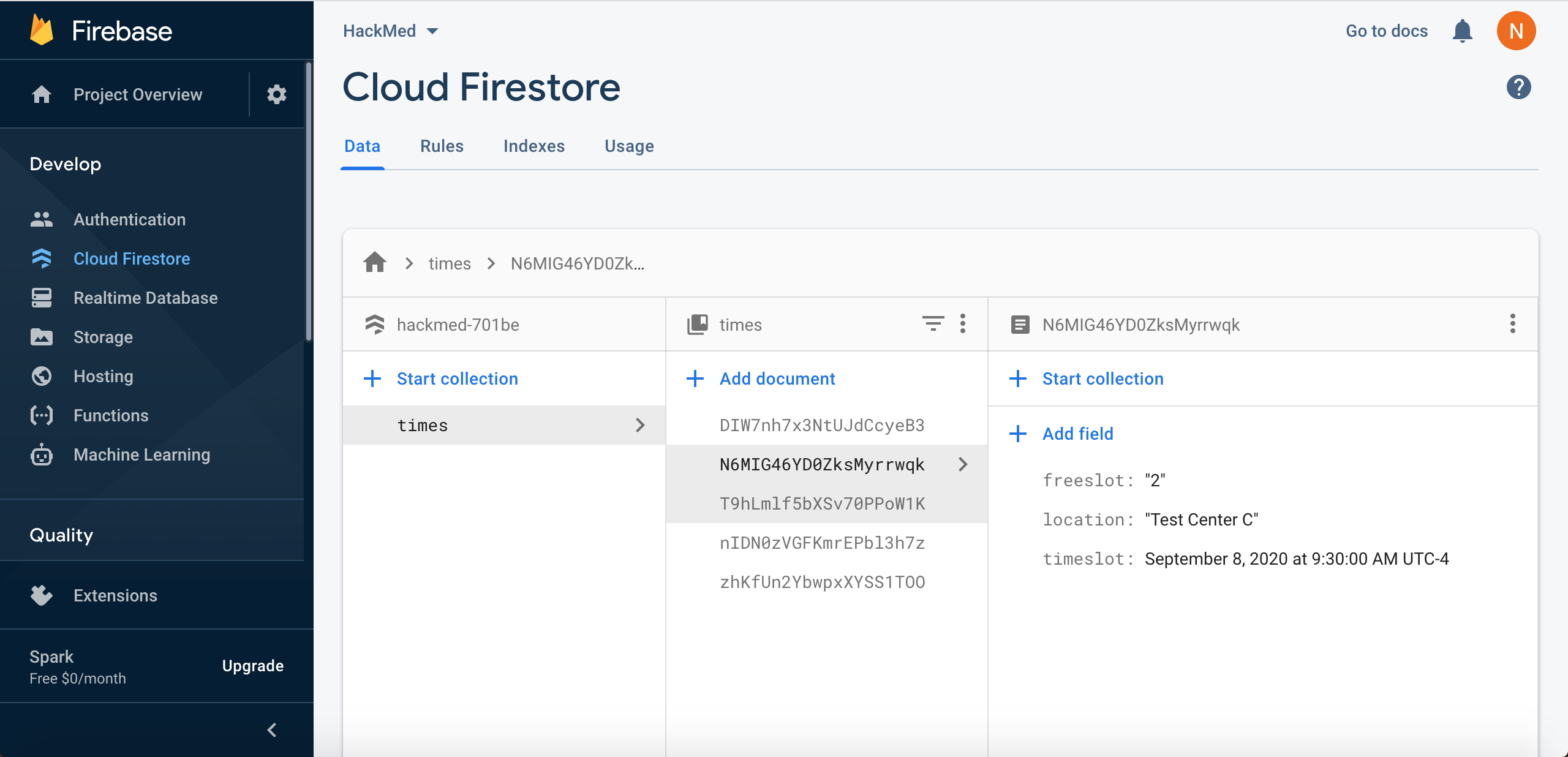Viewport: 1568px width, 757px height.
Task: Click the Add document button
Action: [x=777, y=378]
